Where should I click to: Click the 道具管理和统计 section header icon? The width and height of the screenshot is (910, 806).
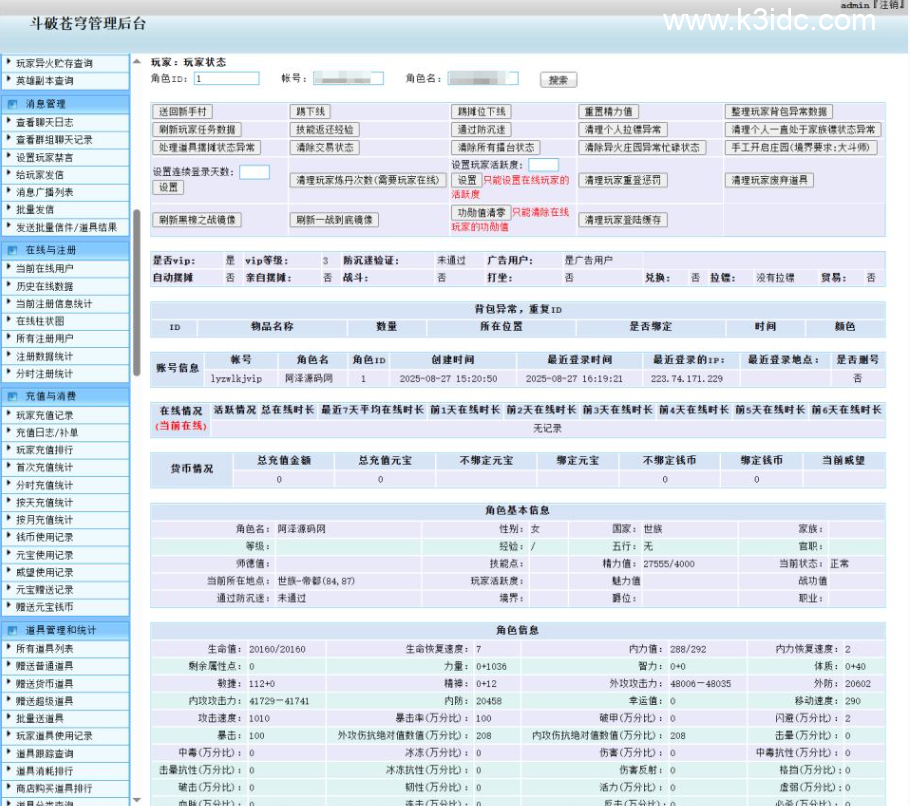(12, 630)
